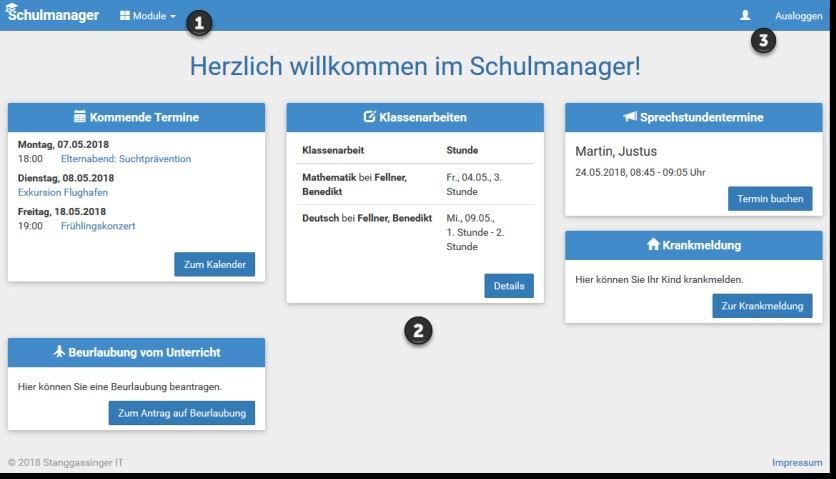The image size is (836, 479).
Task: Expand the Module dropdown menu
Action: pyautogui.click(x=148, y=16)
